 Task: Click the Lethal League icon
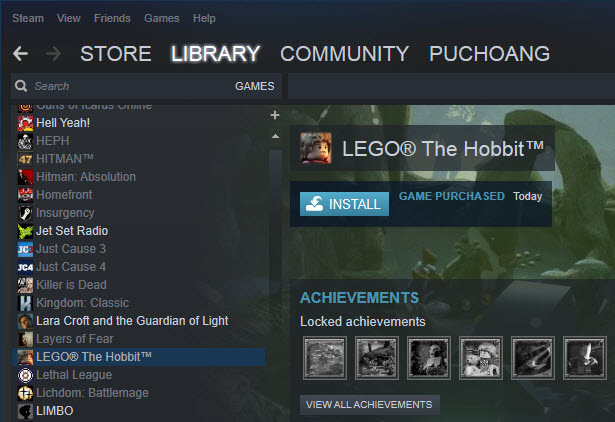tap(25, 375)
